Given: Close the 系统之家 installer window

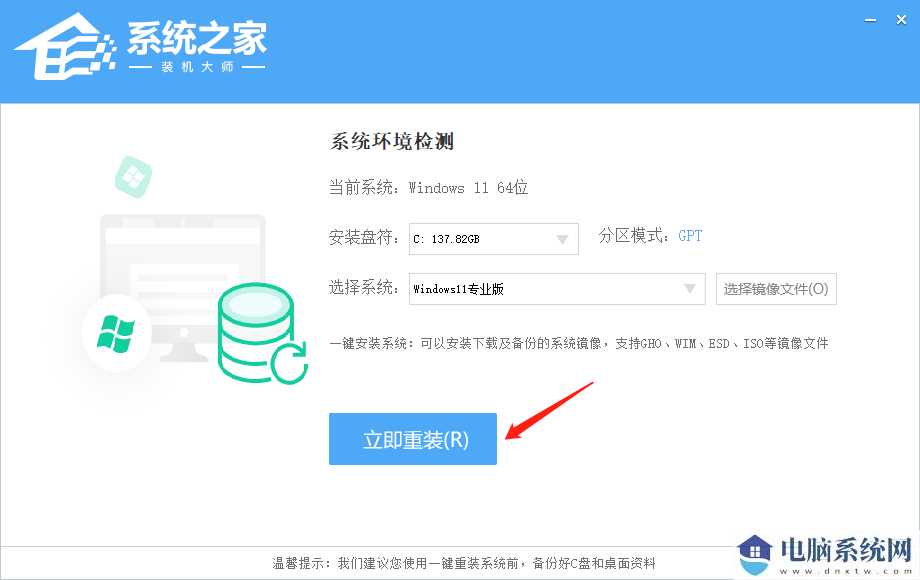Looking at the screenshot, I should point(902,20).
